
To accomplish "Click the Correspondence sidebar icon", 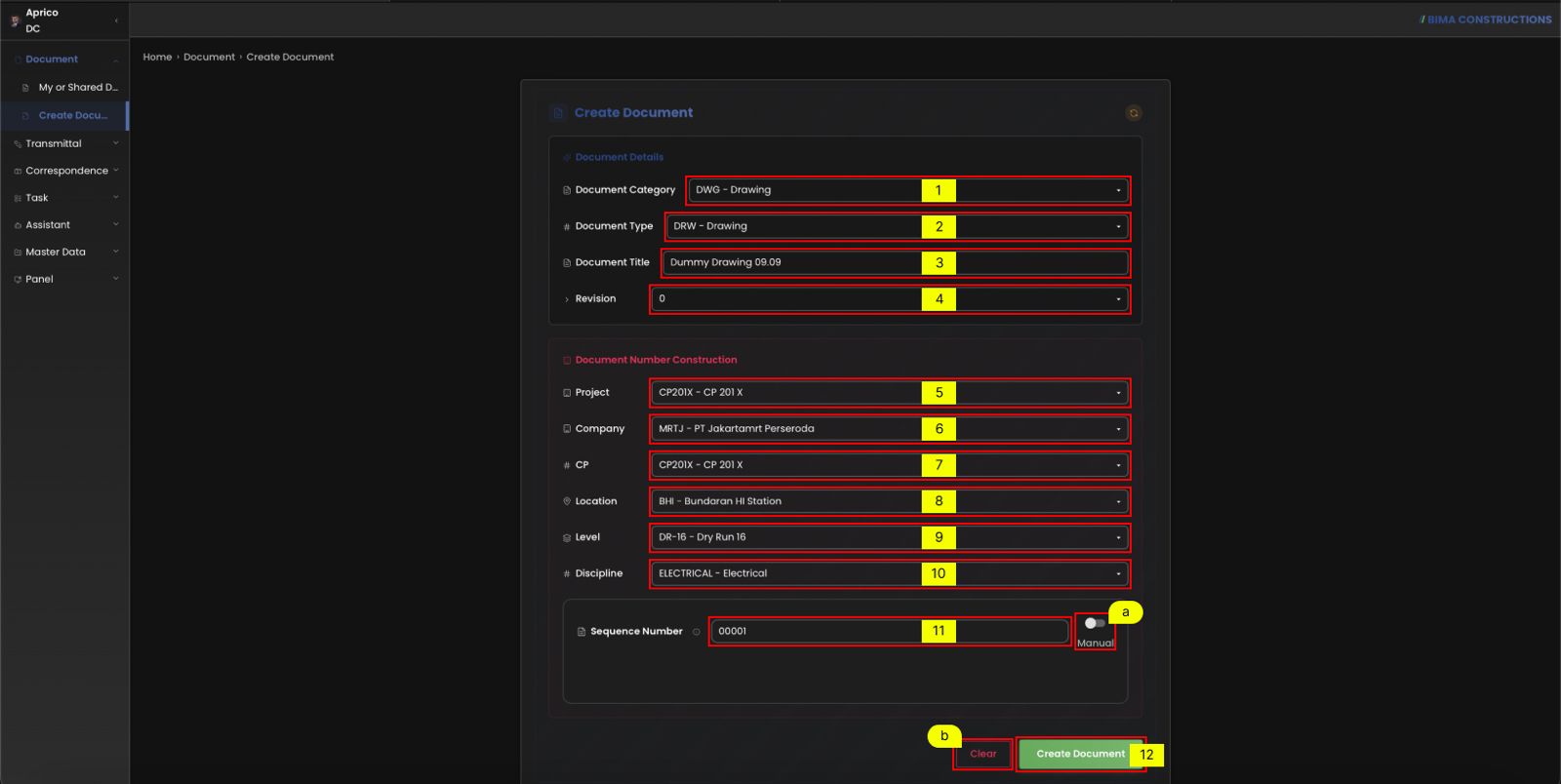I will tap(18, 171).
